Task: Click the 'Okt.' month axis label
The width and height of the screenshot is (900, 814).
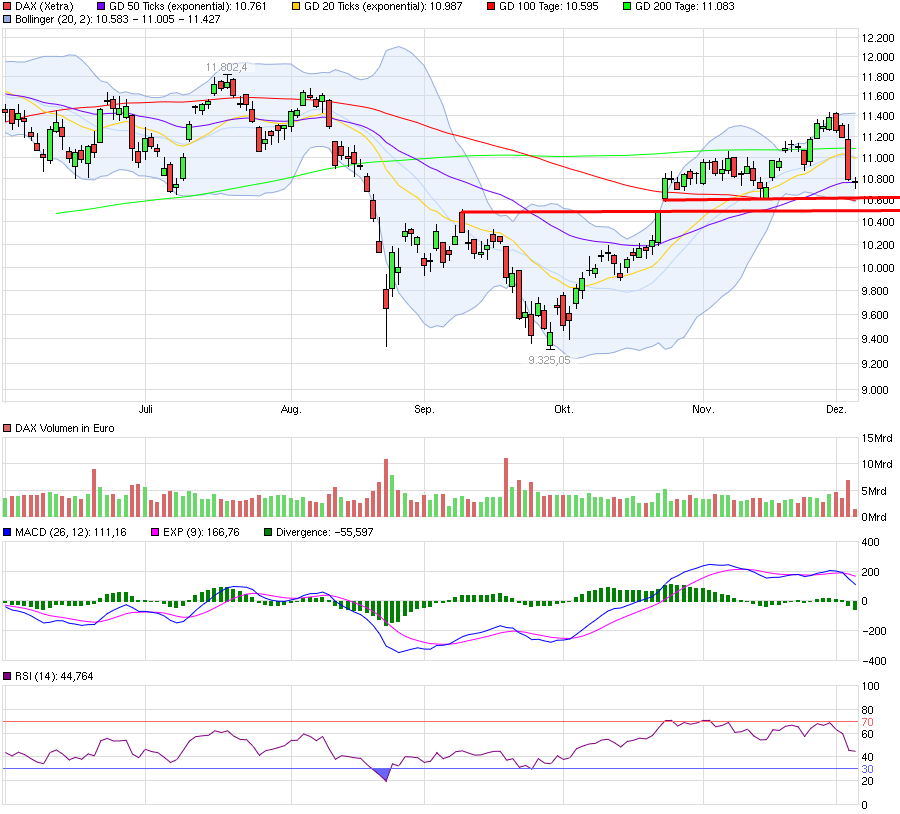Action: click(x=564, y=409)
